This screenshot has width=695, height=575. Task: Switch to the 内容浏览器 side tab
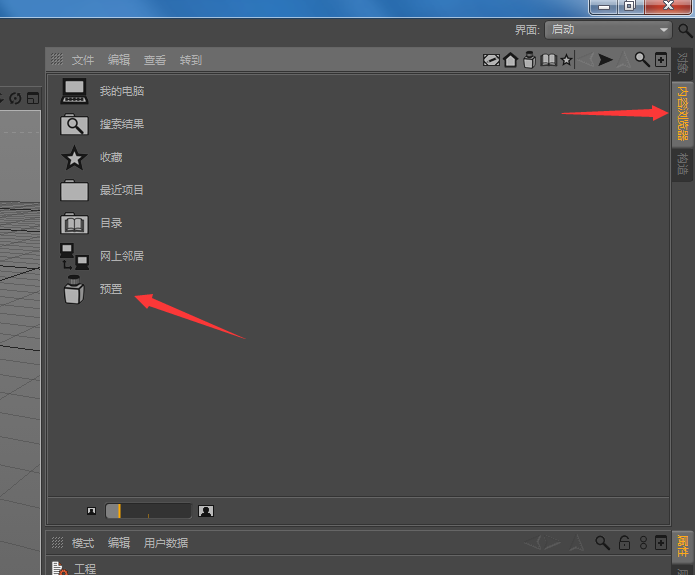[x=683, y=113]
